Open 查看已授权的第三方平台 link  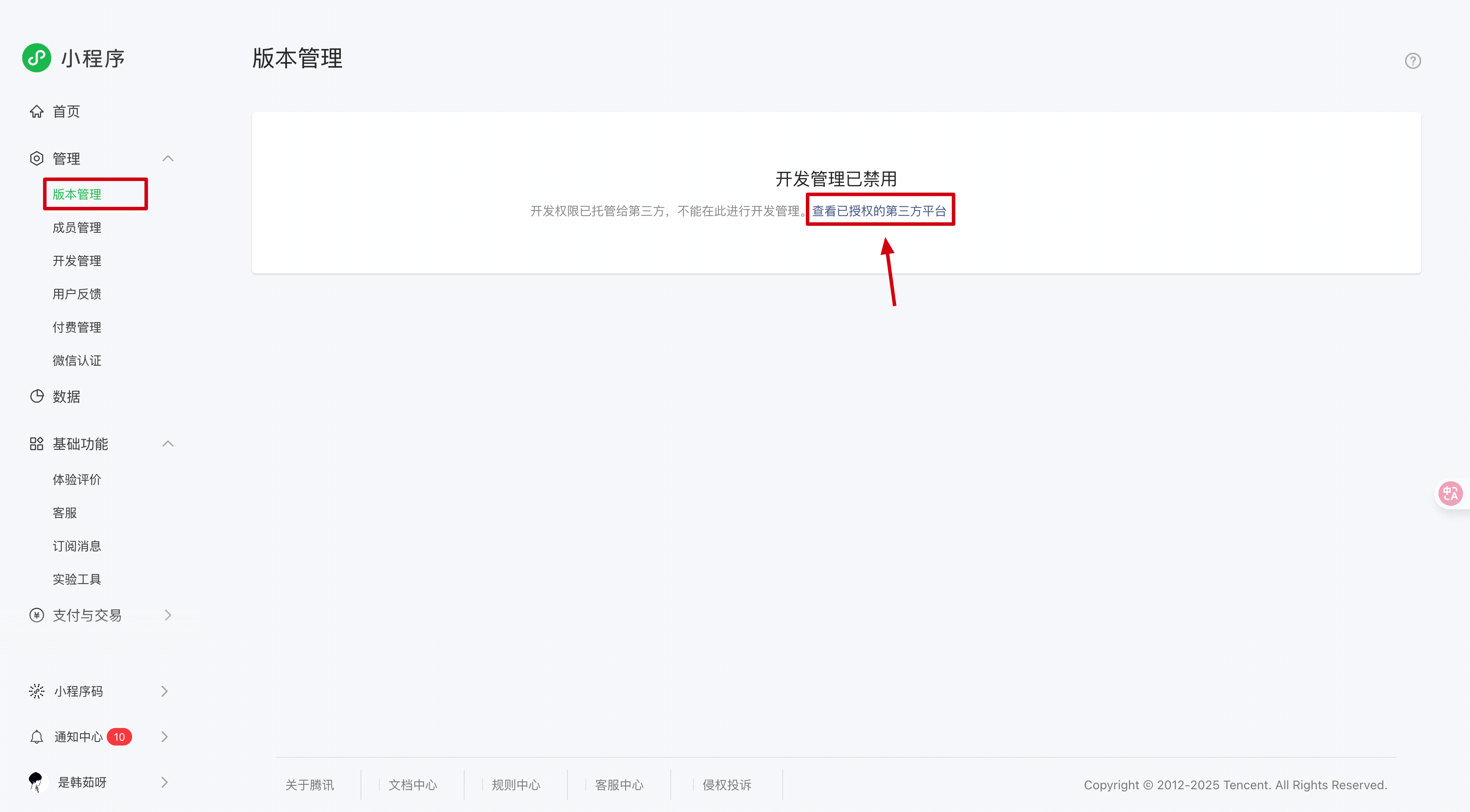point(879,211)
